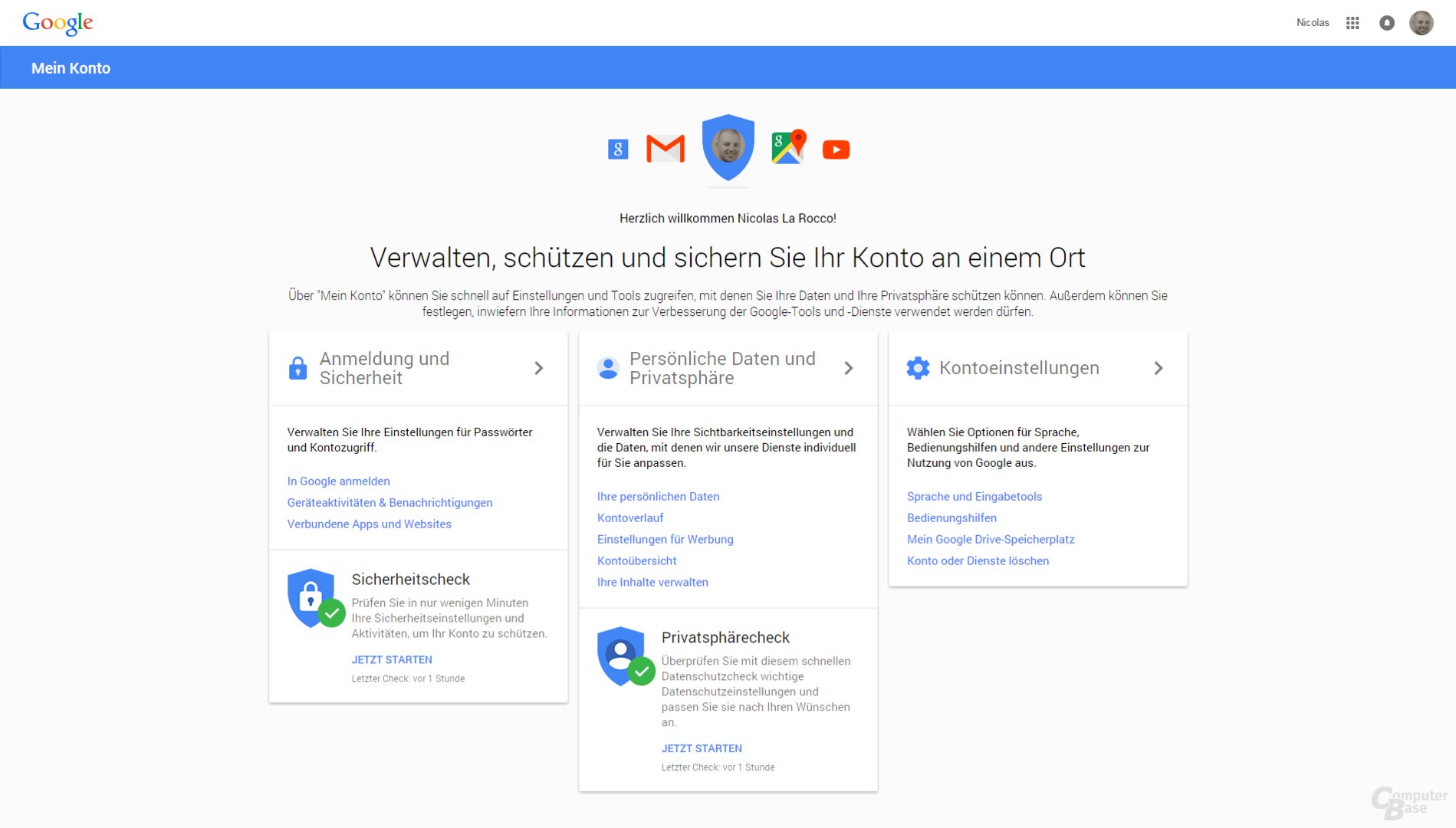Open Mein Google Drive-Speicherplatz link
The width and height of the screenshot is (1456, 828).
tap(991, 540)
